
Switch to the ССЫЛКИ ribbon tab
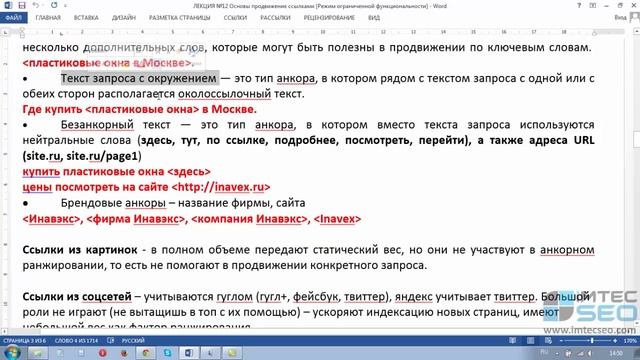tap(235, 18)
